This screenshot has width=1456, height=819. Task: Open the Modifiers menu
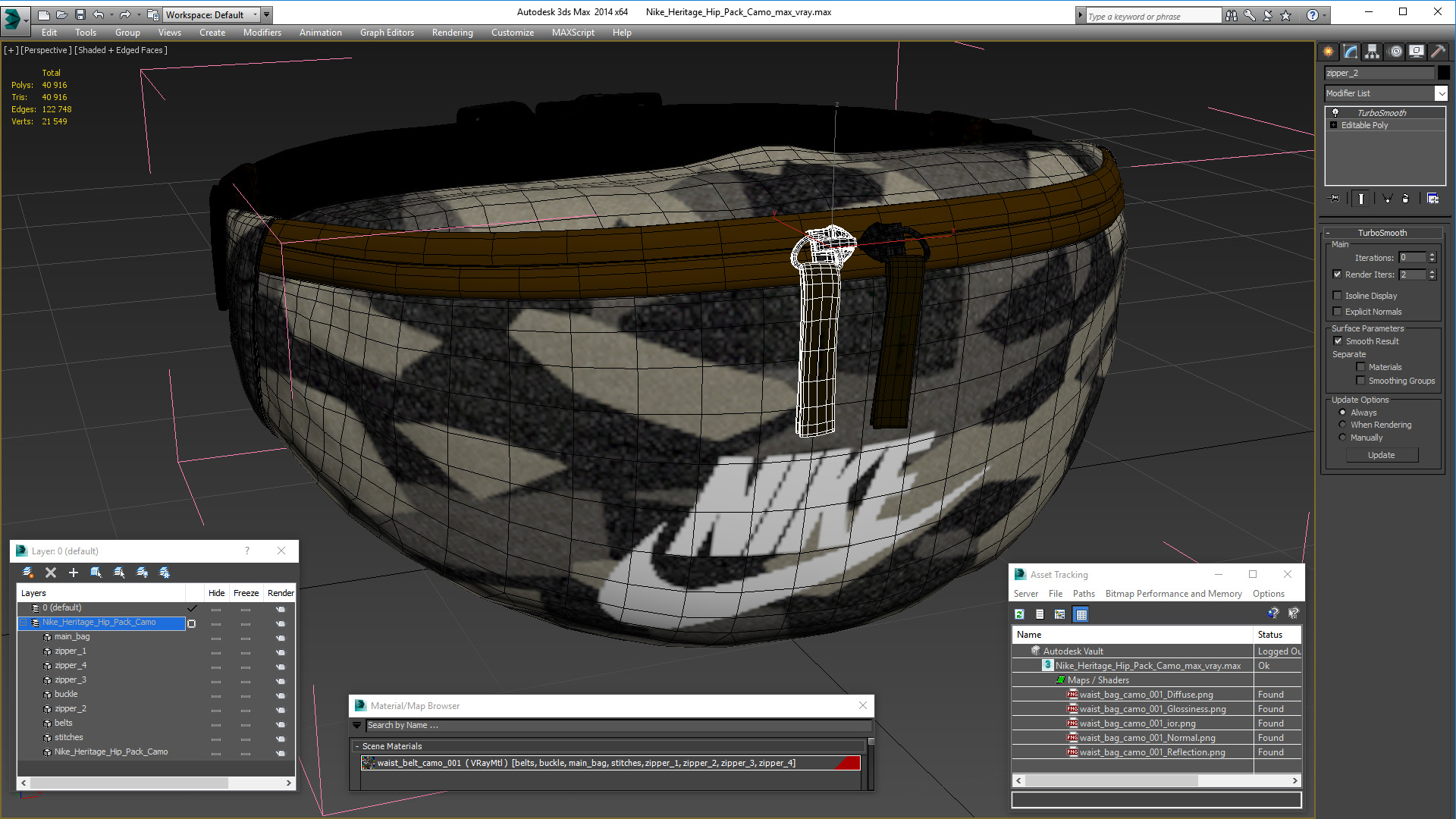(x=262, y=33)
